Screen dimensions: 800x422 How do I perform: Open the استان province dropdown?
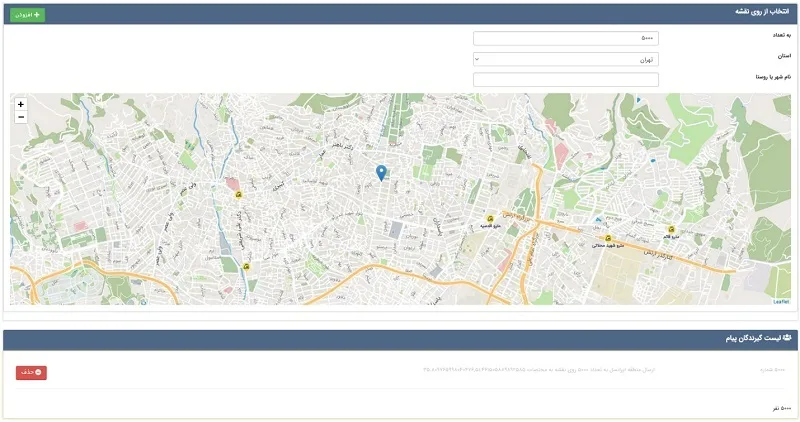(x=566, y=59)
